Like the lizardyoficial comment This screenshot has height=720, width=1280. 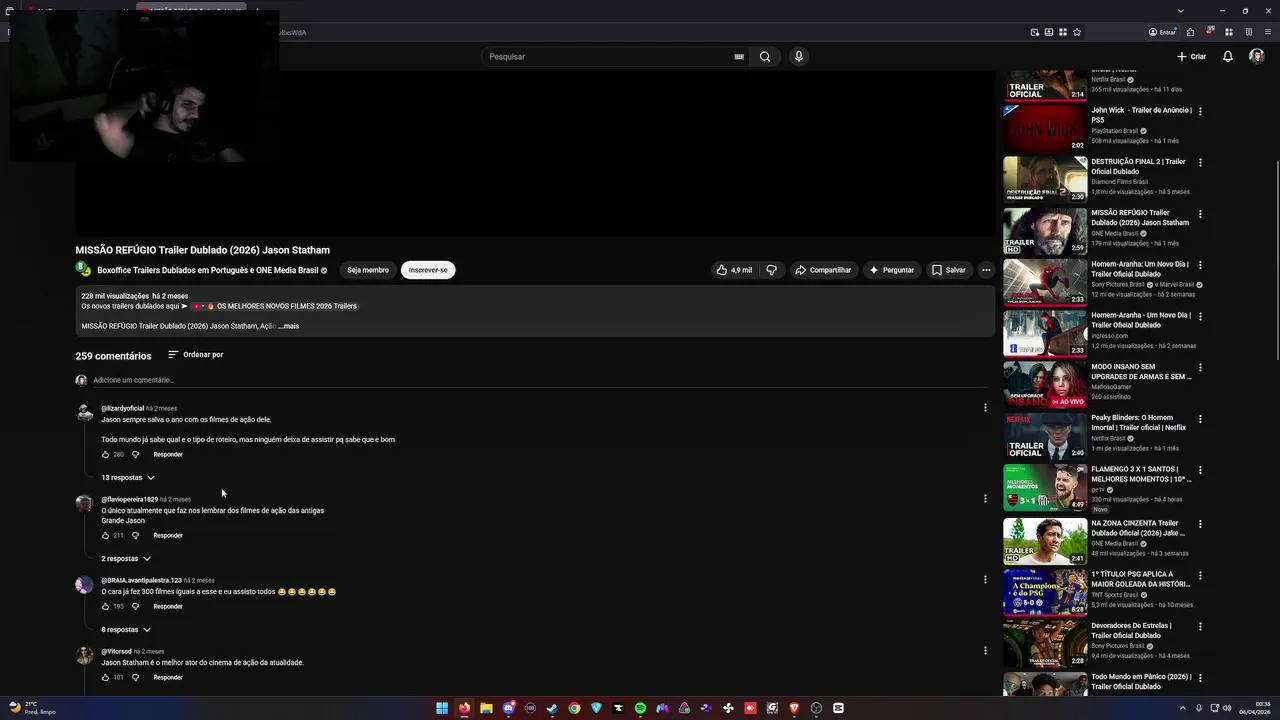pos(105,455)
